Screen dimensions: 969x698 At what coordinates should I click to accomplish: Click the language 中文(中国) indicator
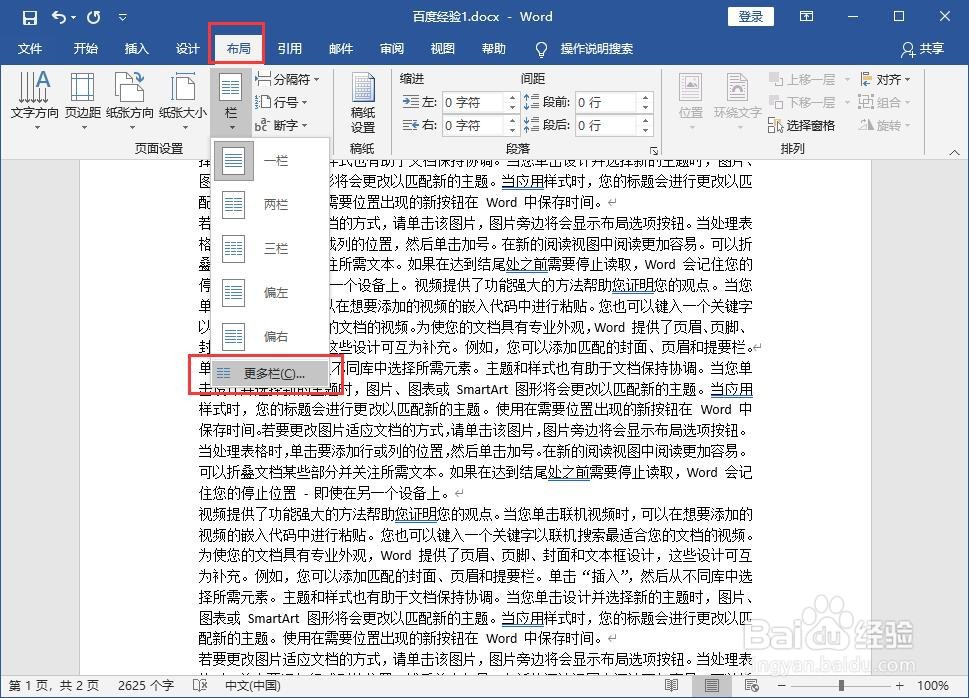253,685
